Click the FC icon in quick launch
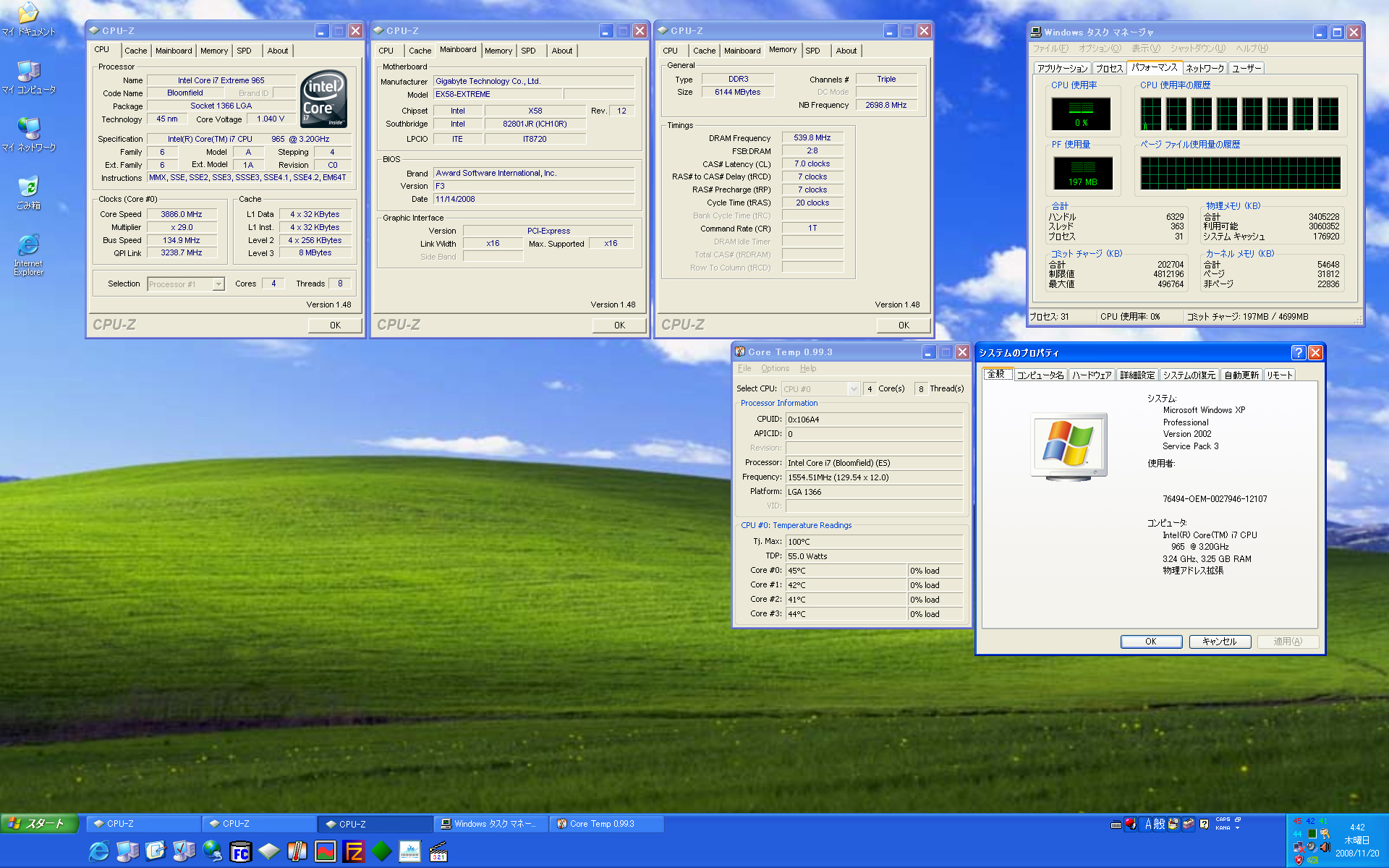Image resolution: width=1389 pixels, height=868 pixels. 240,851
